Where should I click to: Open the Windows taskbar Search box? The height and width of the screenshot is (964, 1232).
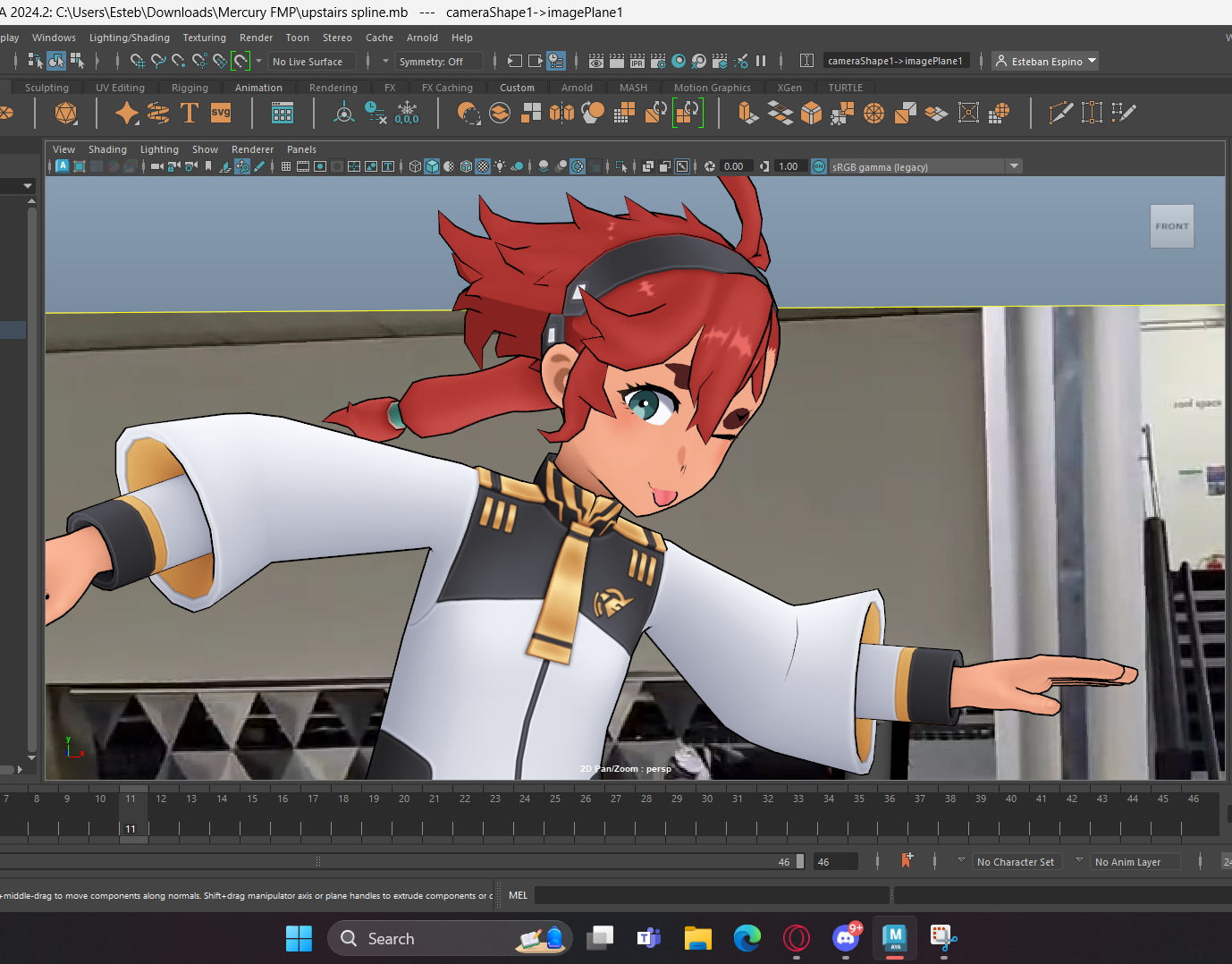(x=450, y=938)
